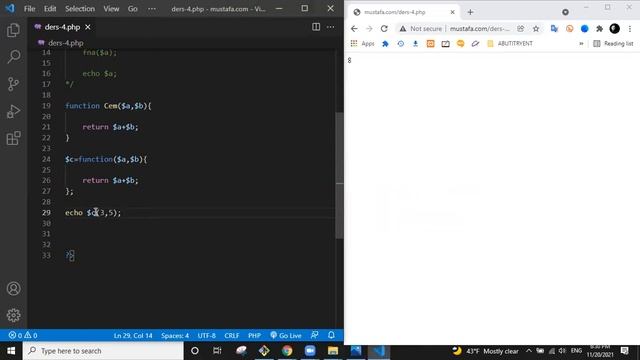This screenshot has width=640, height=360.
Task: Split the editor to the right
Action: (316, 27)
